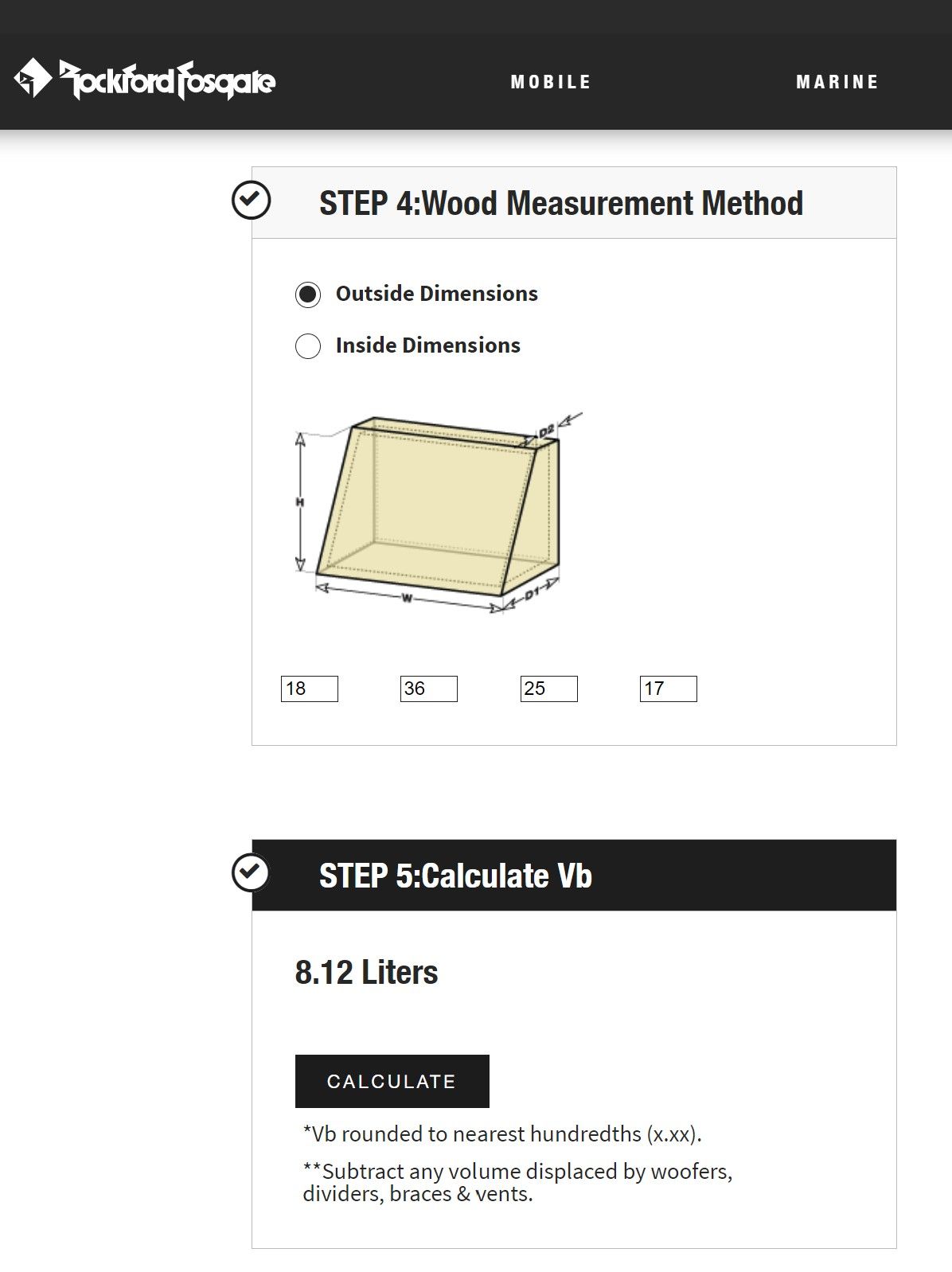Click the wedge enclosure diagram
The height and width of the screenshot is (1272, 952).
point(438,513)
